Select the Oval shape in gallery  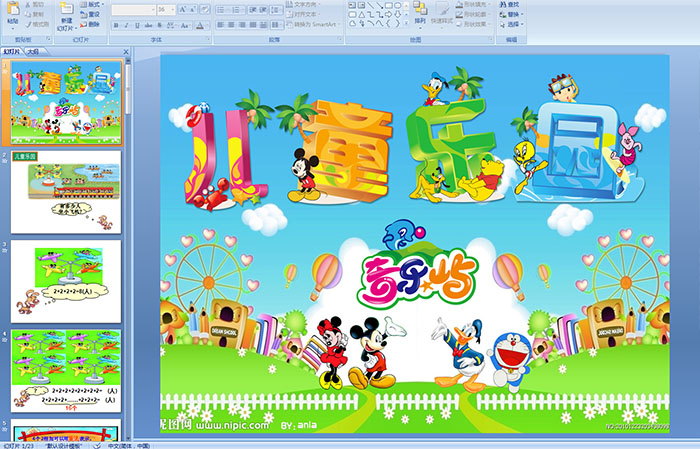click(x=397, y=5)
